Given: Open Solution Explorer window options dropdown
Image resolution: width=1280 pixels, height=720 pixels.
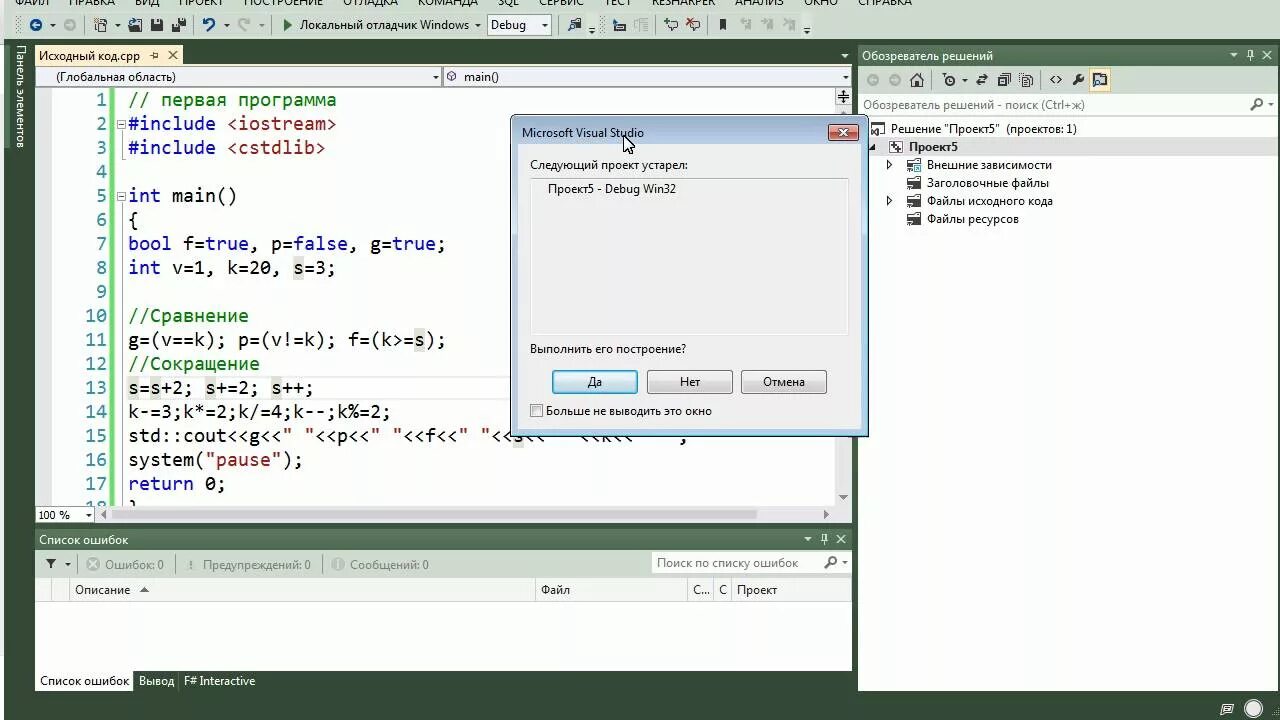Looking at the screenshot, I should click(1236, 56).
